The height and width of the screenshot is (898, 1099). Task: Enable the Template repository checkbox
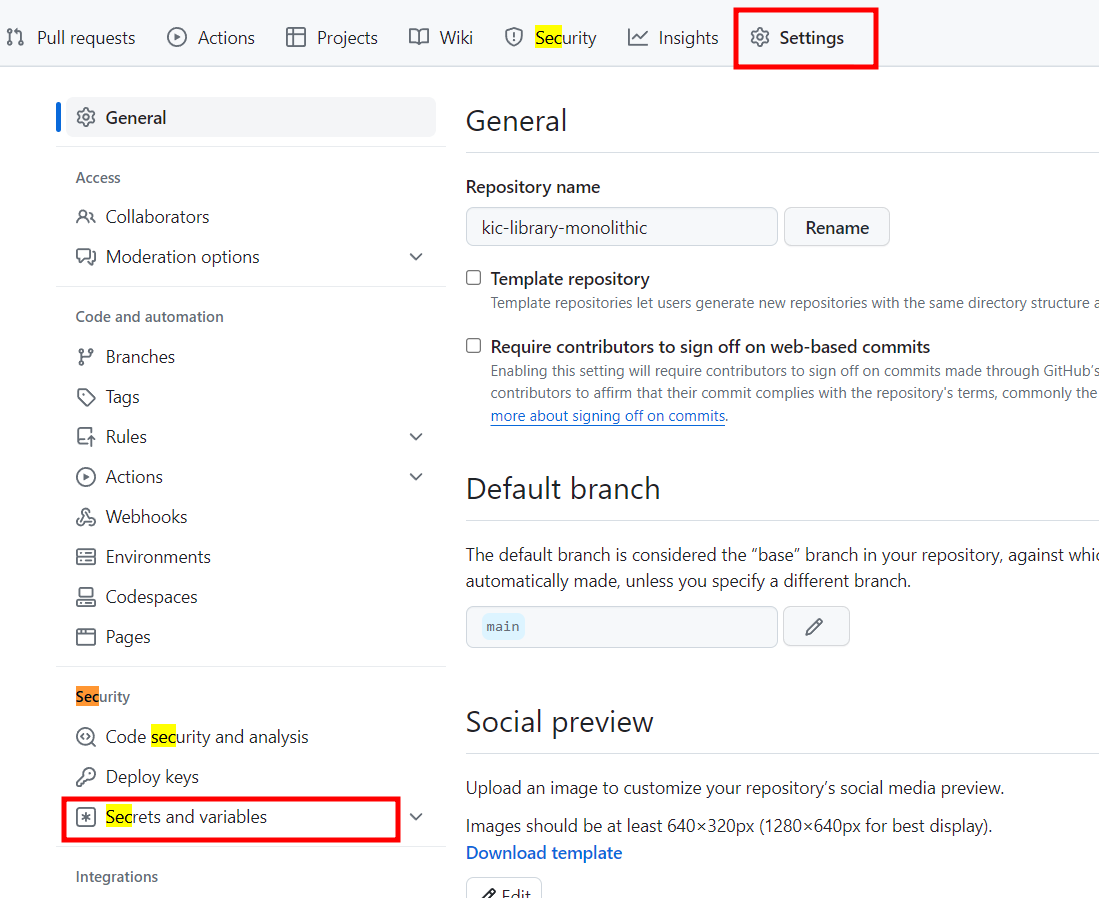pyautogui.click(x=474, y=278)
